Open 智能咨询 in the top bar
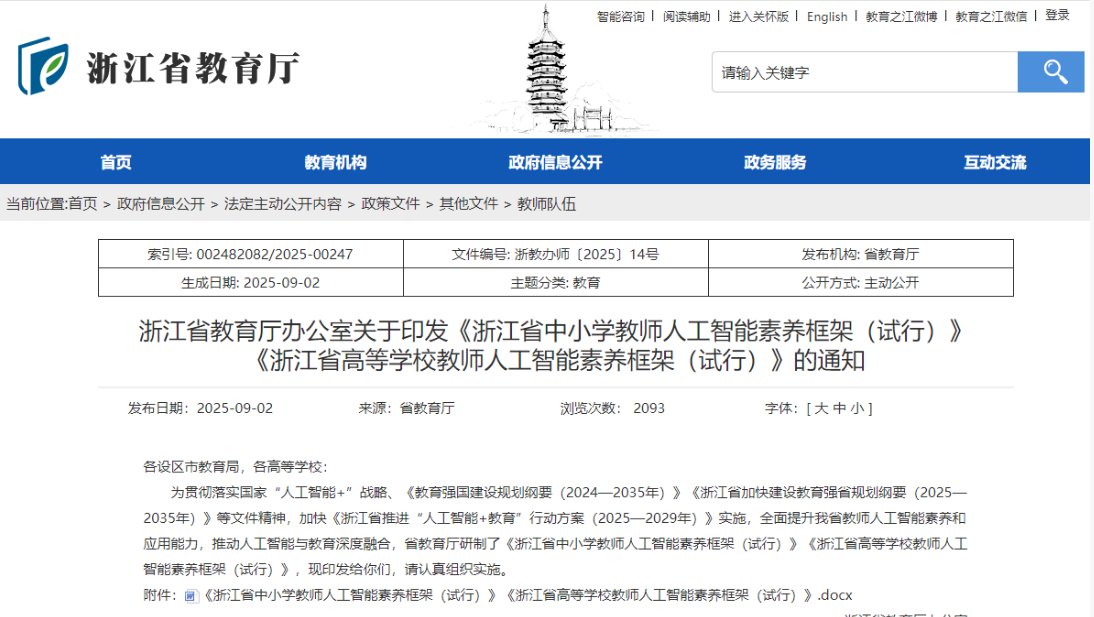The height and width of the screenshot is (617, 1094). click(x=620, y=16)
